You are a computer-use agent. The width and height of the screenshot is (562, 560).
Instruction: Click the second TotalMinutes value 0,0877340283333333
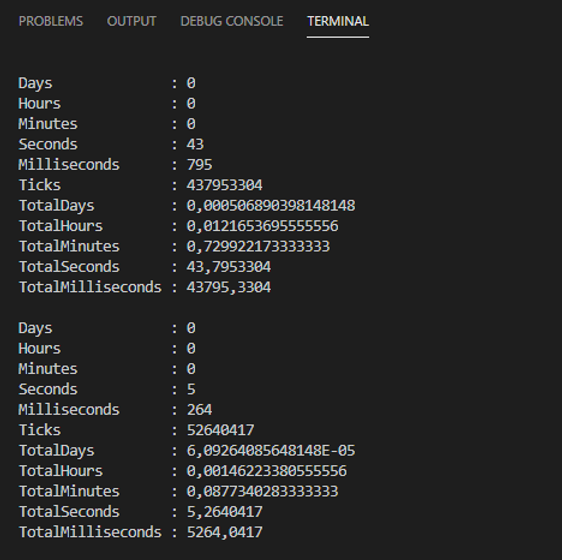[x=262, y=492]
